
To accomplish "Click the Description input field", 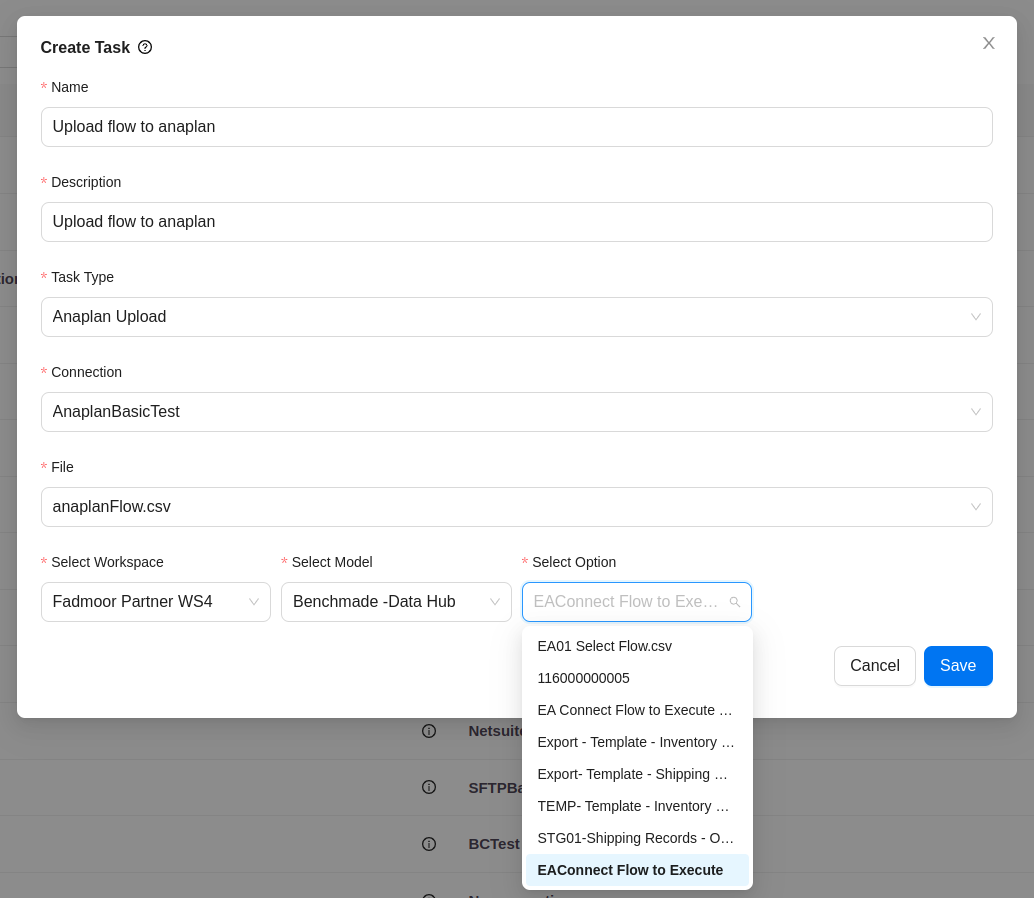I will 516,222.
